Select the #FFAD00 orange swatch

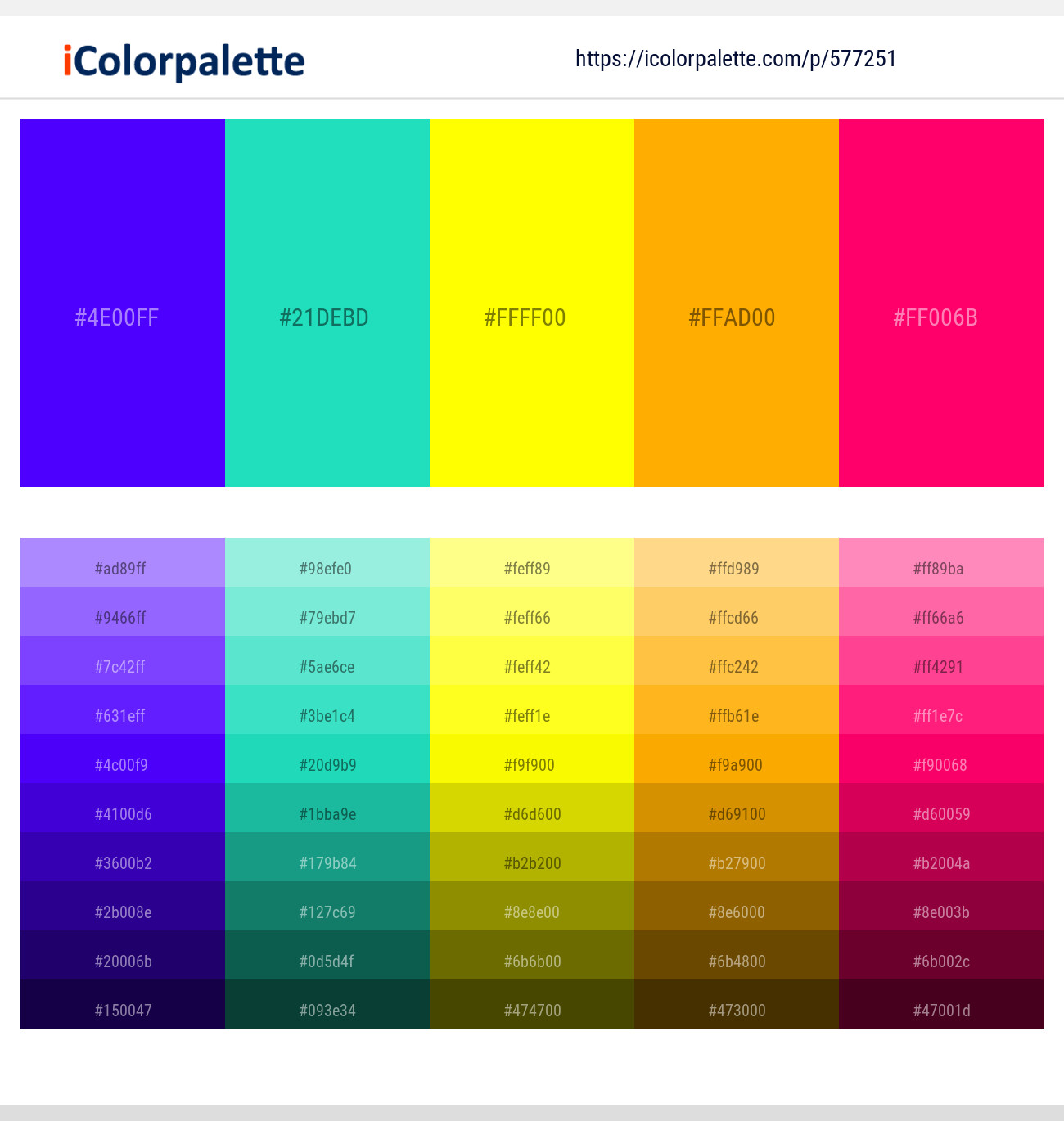(x=736, y=303)
